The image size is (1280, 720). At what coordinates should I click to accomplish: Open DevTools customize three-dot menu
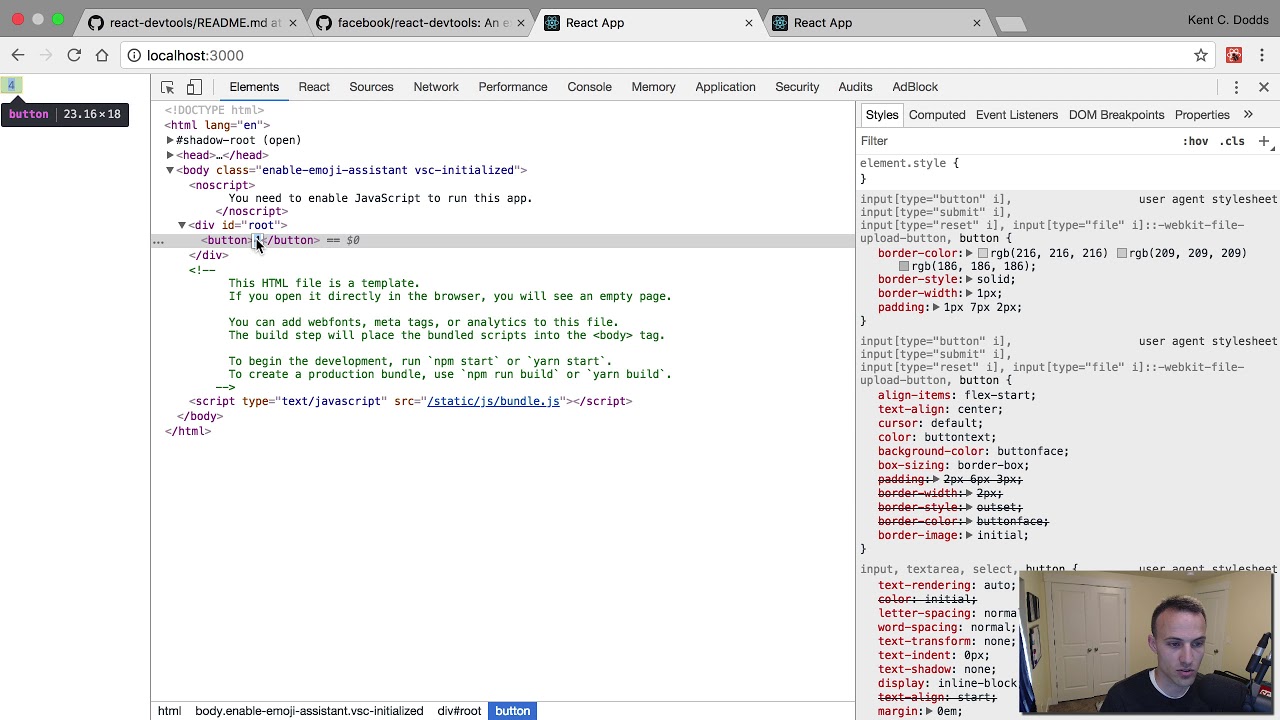click(1236, 87)
